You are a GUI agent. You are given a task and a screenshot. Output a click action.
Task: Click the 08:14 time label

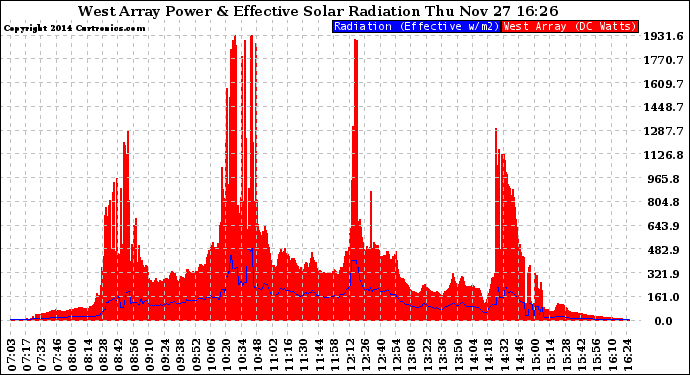[x=88, y=354]
